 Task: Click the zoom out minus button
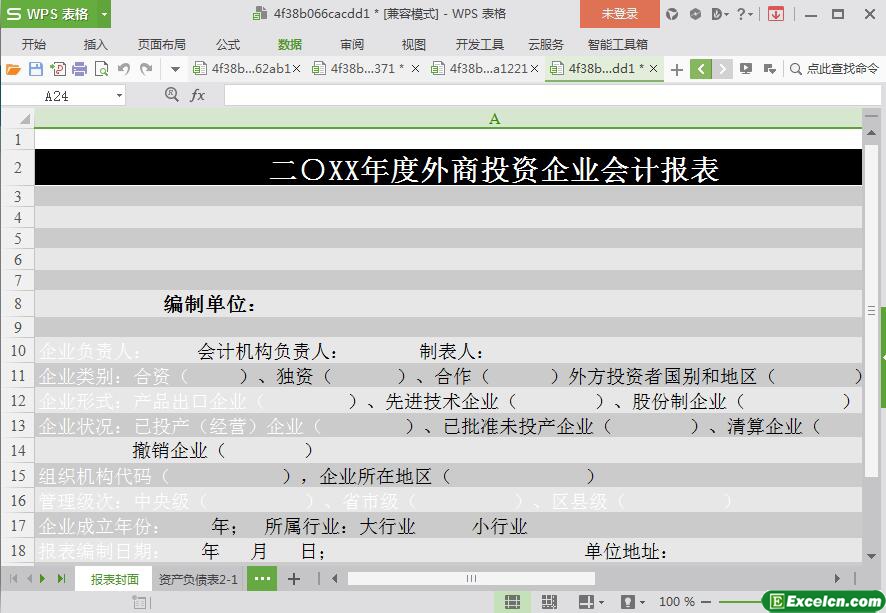pos(706,602)
